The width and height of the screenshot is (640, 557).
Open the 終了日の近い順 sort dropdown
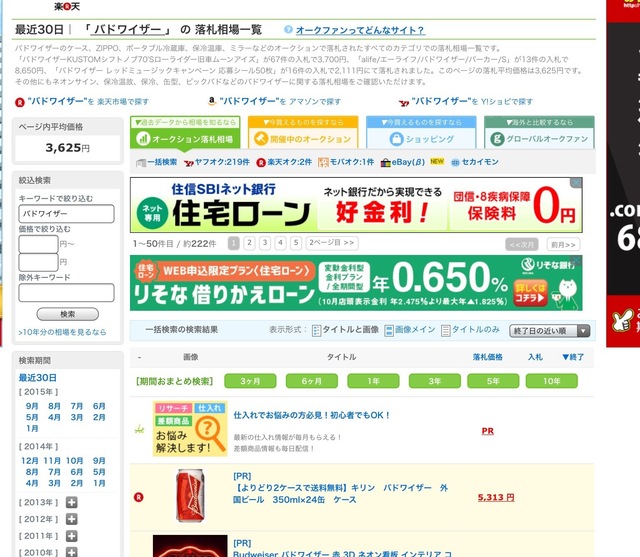tap(549, 331)
